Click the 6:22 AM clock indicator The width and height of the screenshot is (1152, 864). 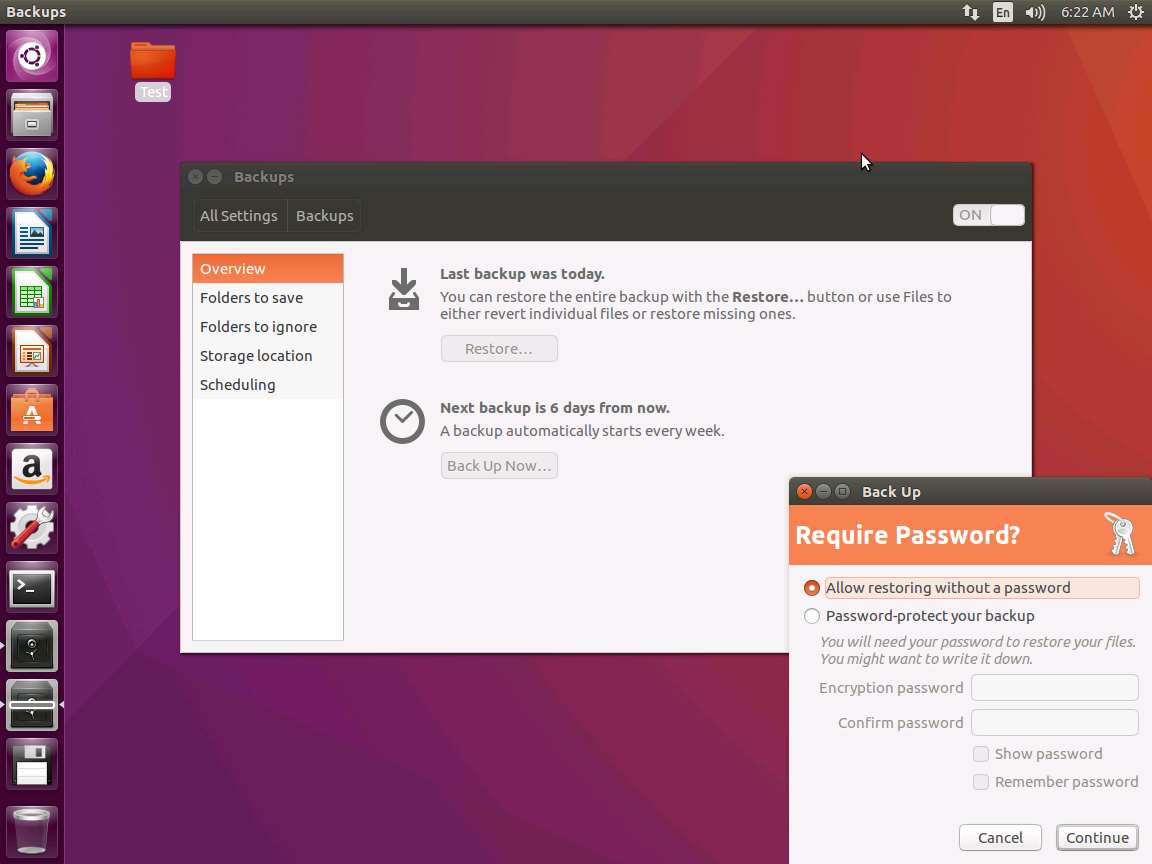(x=1087, y=12)
